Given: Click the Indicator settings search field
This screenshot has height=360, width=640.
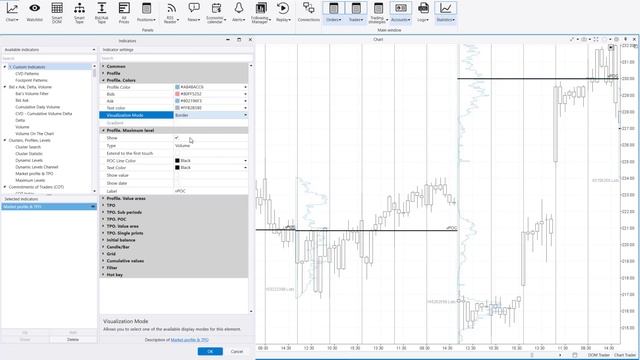Looking at the screenshot, I should (x=177, y=58).
